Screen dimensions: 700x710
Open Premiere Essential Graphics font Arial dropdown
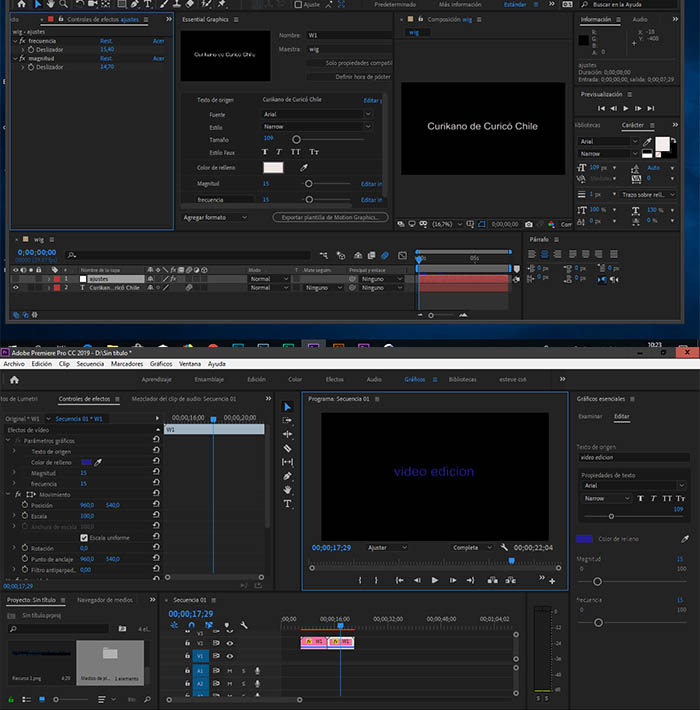tap(633, 485)
